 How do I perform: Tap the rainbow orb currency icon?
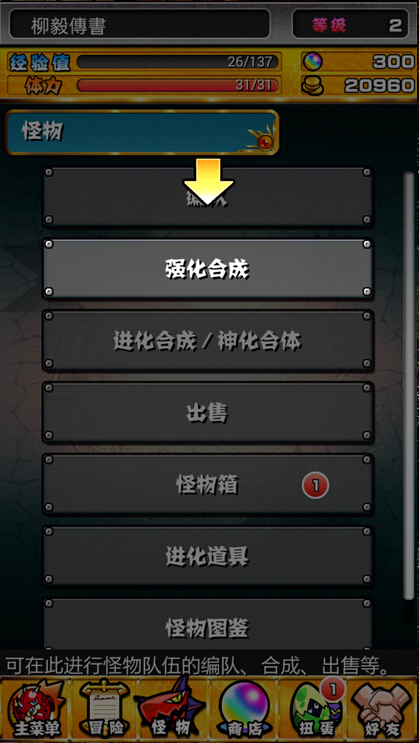312,61
